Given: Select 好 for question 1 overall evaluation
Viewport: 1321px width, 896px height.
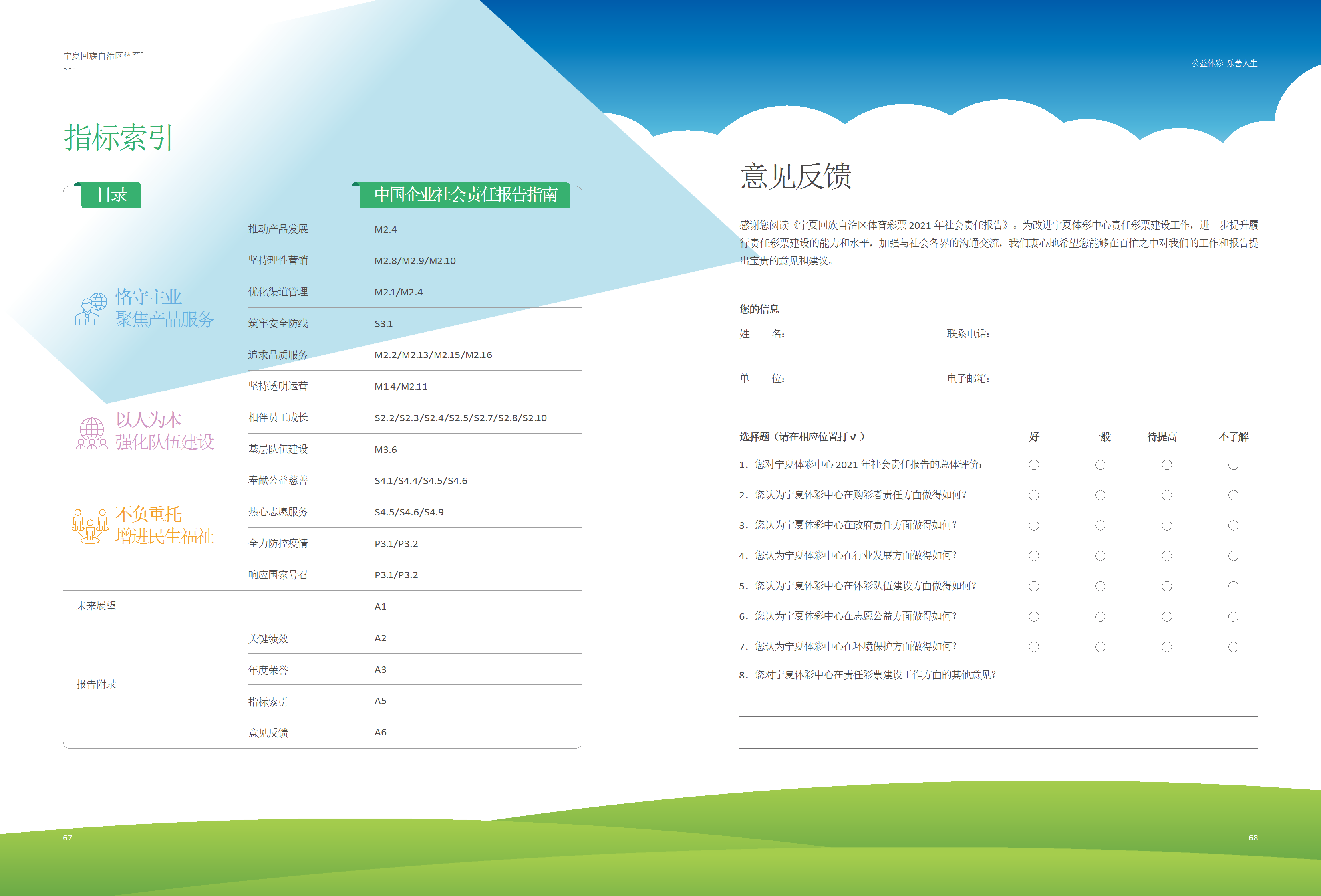Looking at the screenshot, I should (1033, 465).
